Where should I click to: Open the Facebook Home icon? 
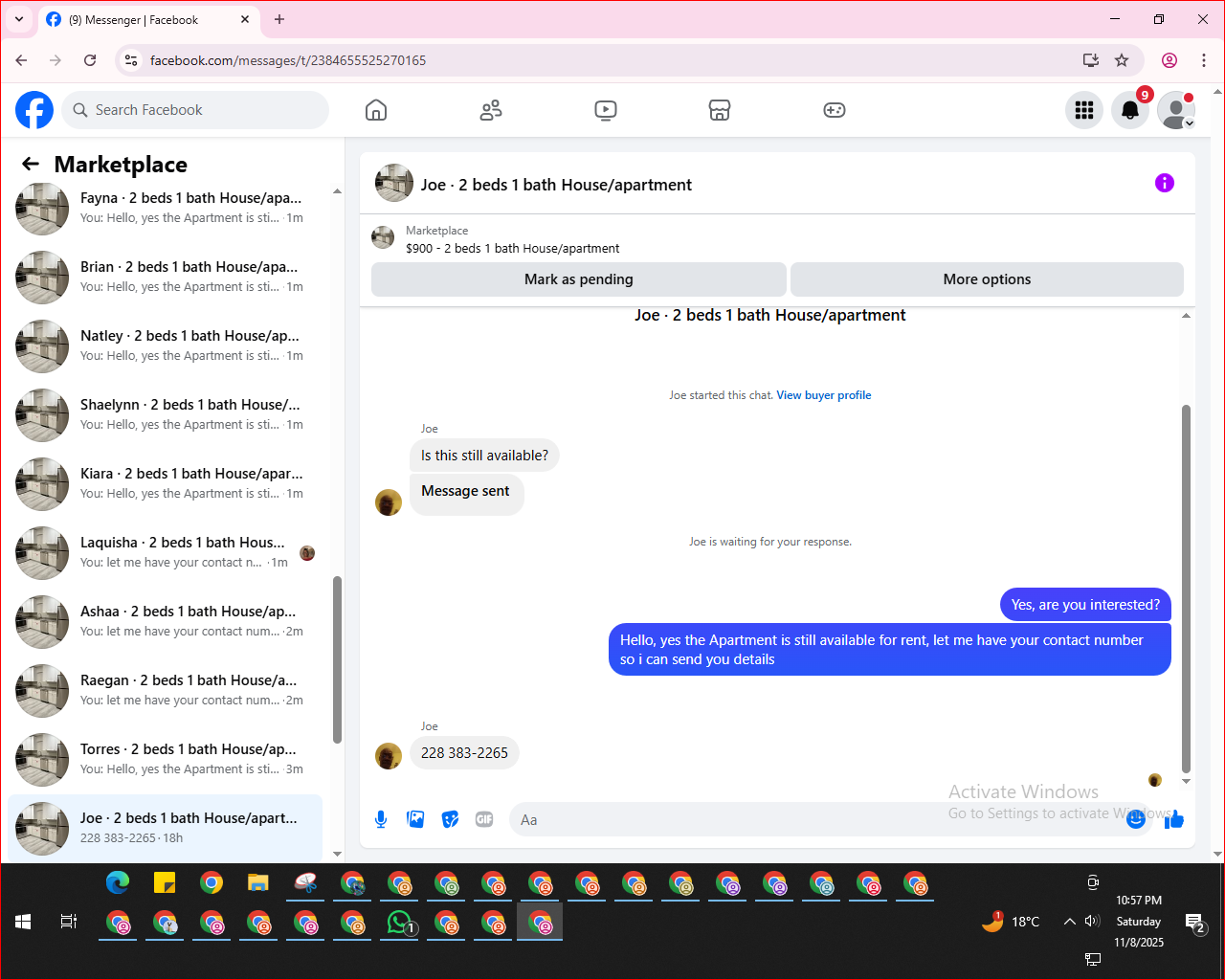pyautogui.click(x=376, y=110)
